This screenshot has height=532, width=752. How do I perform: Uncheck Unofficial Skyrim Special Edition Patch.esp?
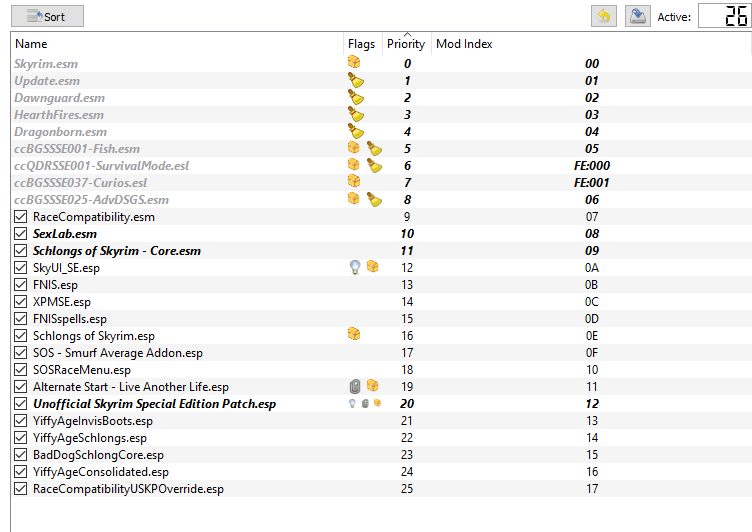click(x=20, y=404)
